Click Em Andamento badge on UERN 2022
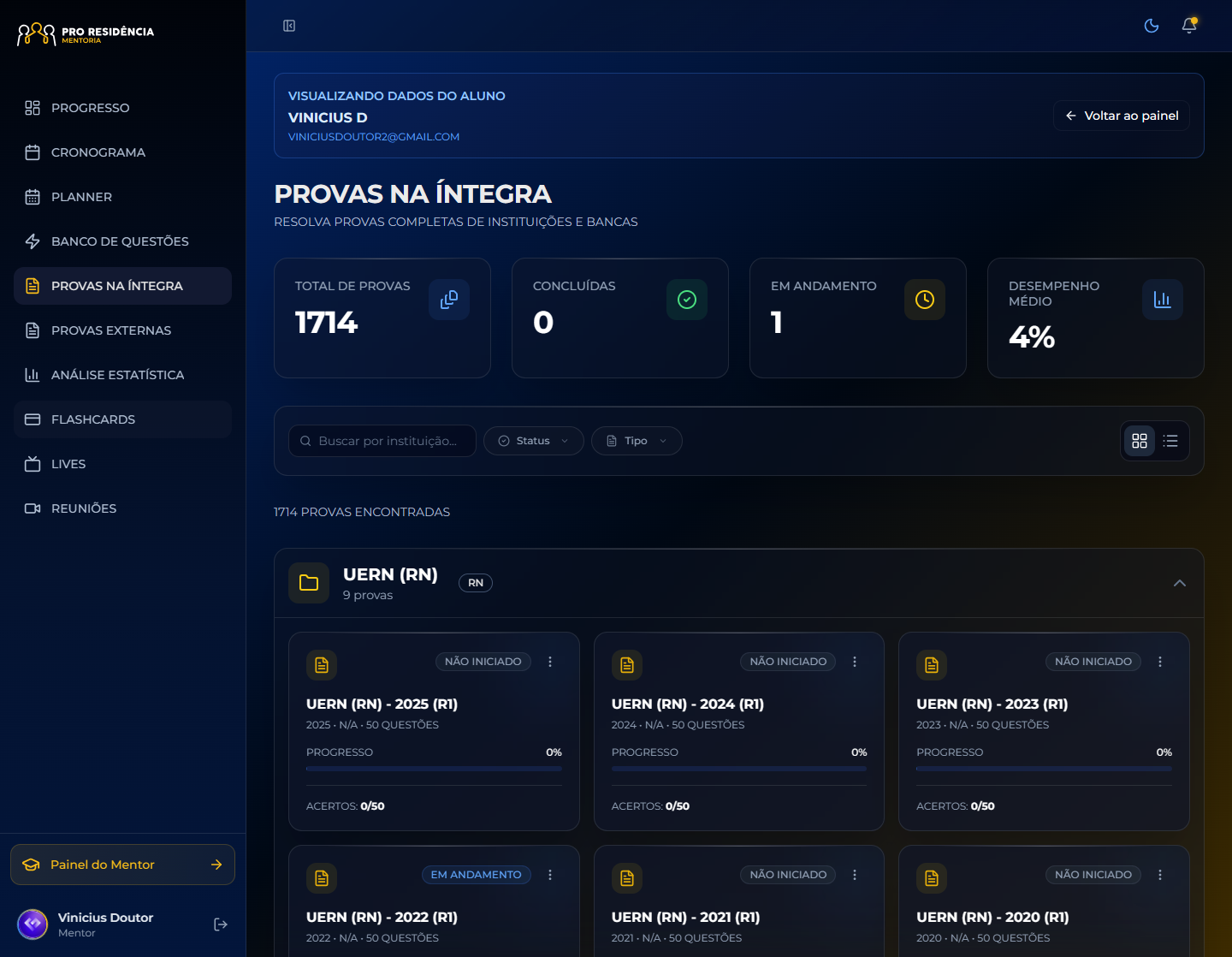 click(x=477, y=875)
